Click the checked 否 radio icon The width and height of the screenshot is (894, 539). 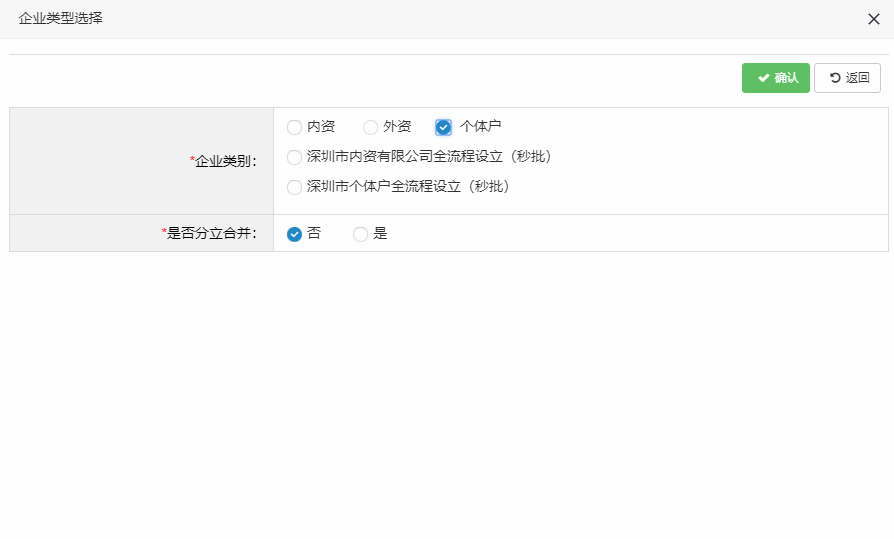294,234
